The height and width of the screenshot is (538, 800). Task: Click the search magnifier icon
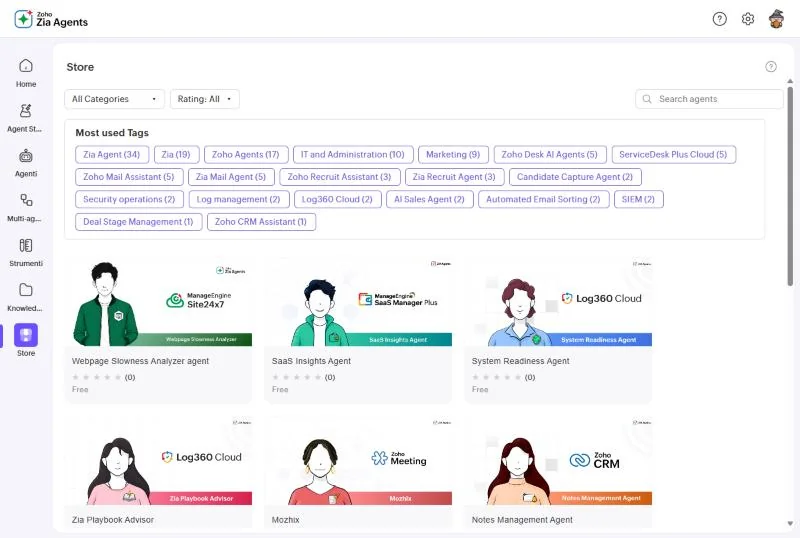tap(647, 99)
